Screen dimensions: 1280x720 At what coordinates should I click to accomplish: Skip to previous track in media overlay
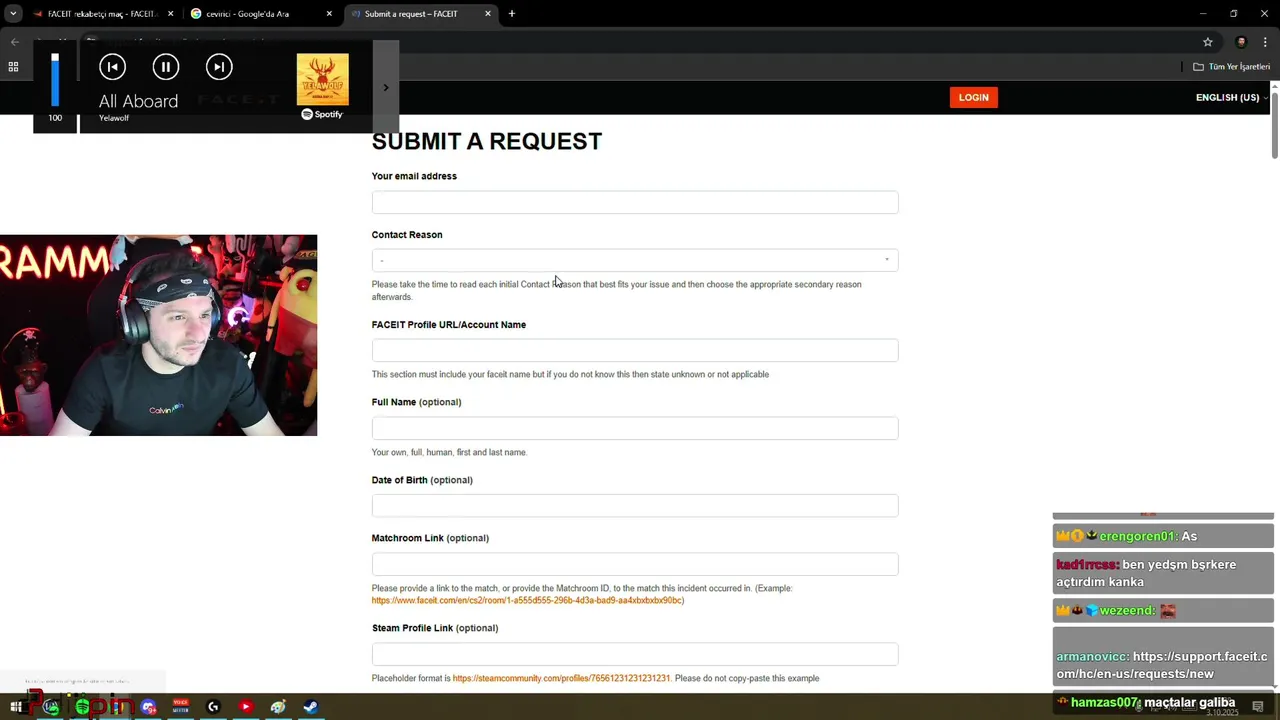pos(112,67)
